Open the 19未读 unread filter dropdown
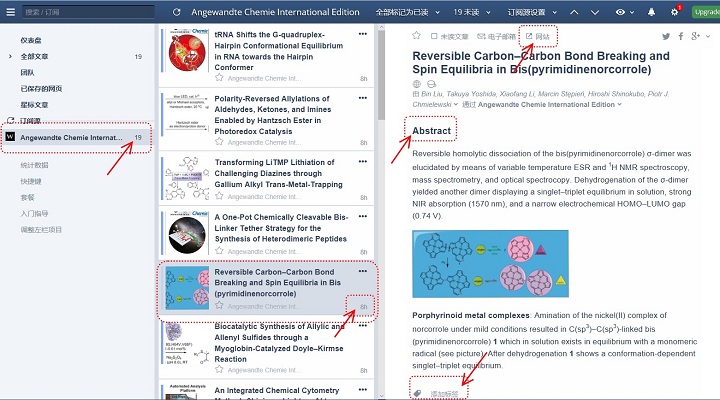The height and width of the screenshot is (400, 720). [x=472, y=12]
